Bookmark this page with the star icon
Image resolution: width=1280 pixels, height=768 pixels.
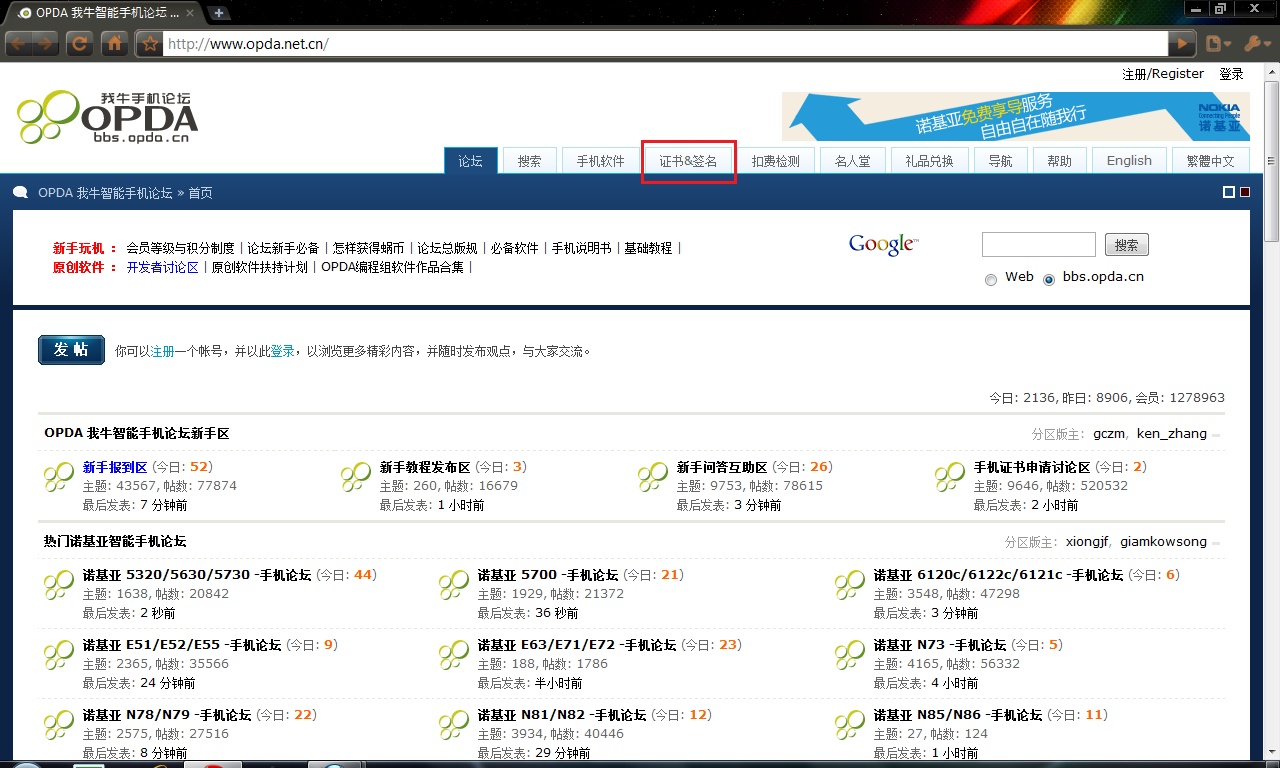[x=149, y=44]
